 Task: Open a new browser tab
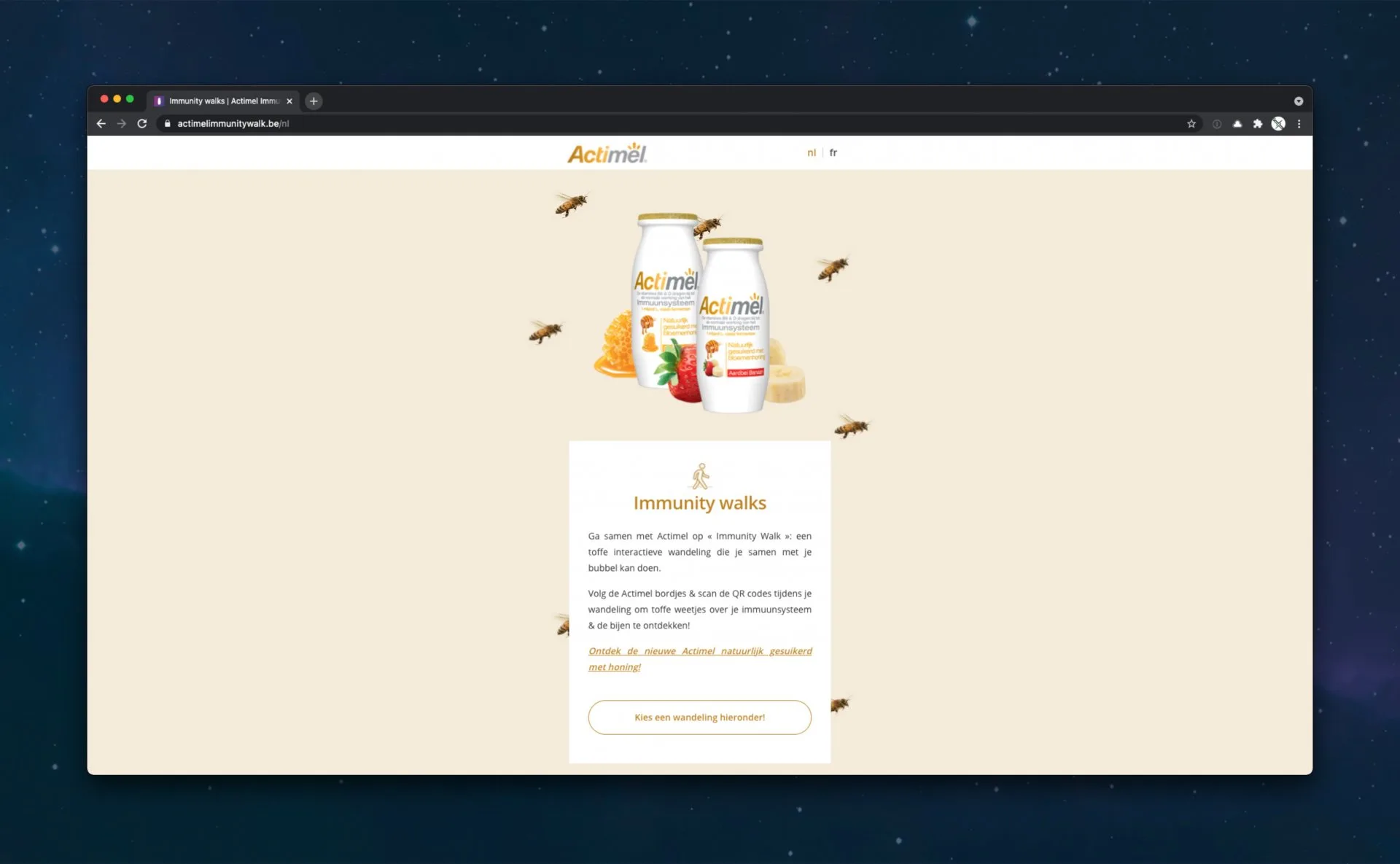point(314,101)
